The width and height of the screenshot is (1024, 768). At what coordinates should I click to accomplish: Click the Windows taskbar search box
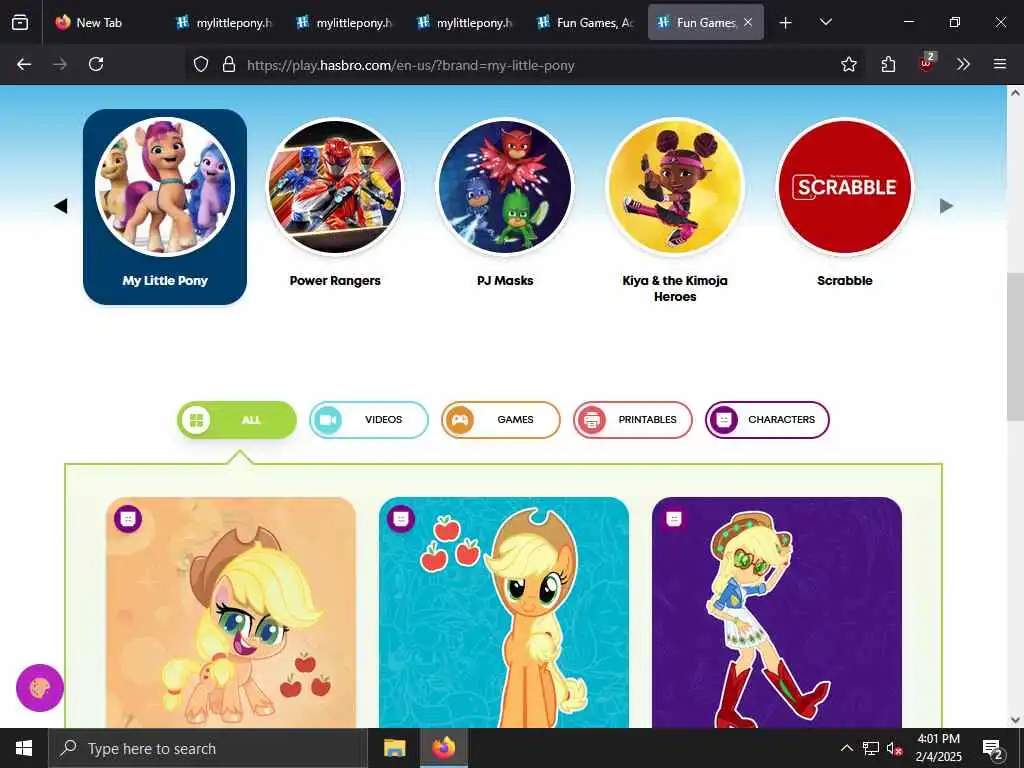coord(208,748)
